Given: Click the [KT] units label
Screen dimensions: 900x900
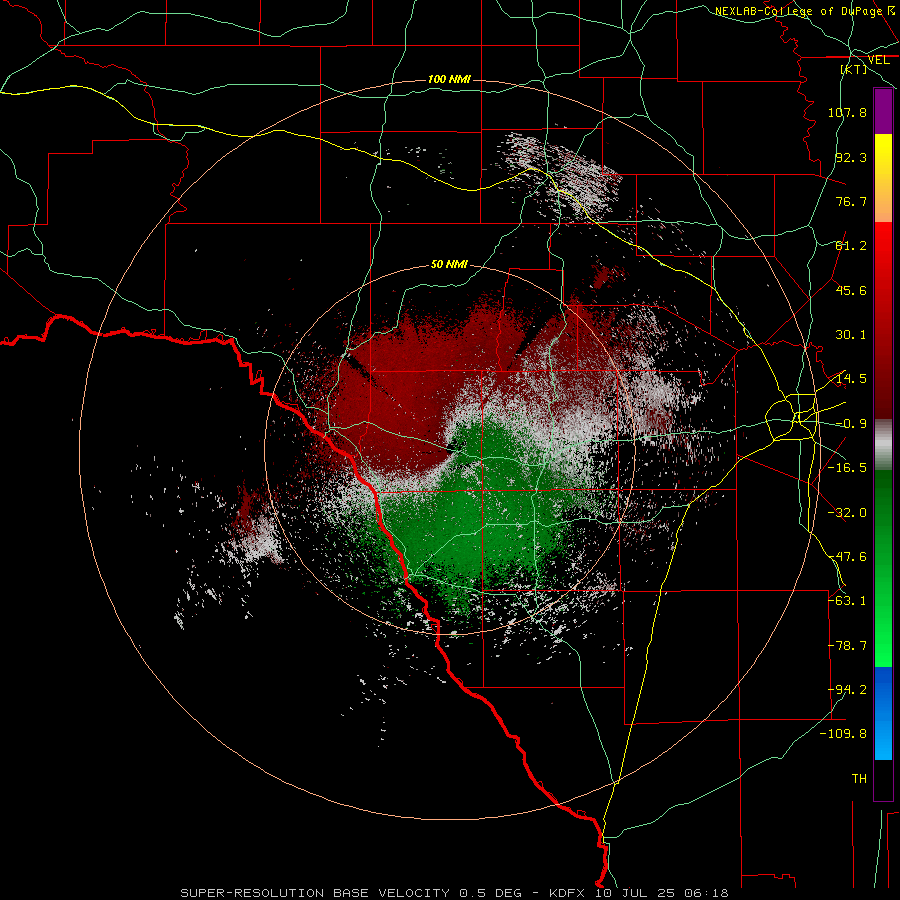Looking at the screenshot, I should [x=854, y=69].
